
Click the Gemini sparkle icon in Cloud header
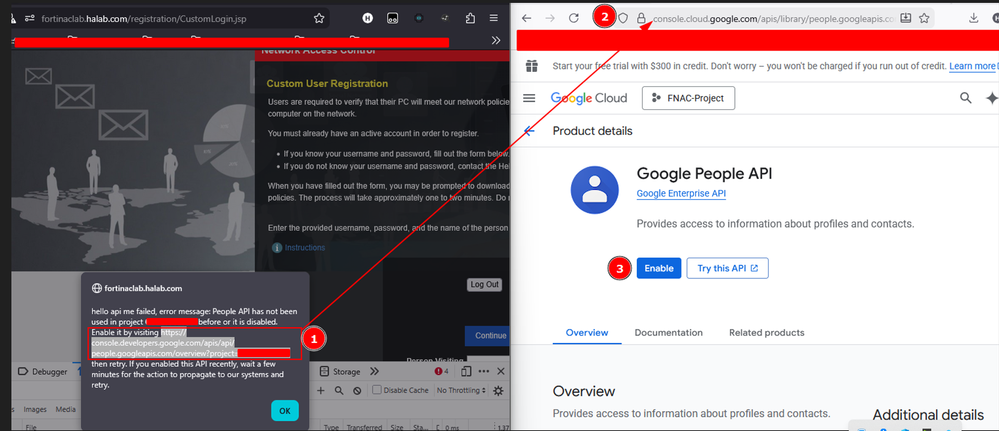991,98
